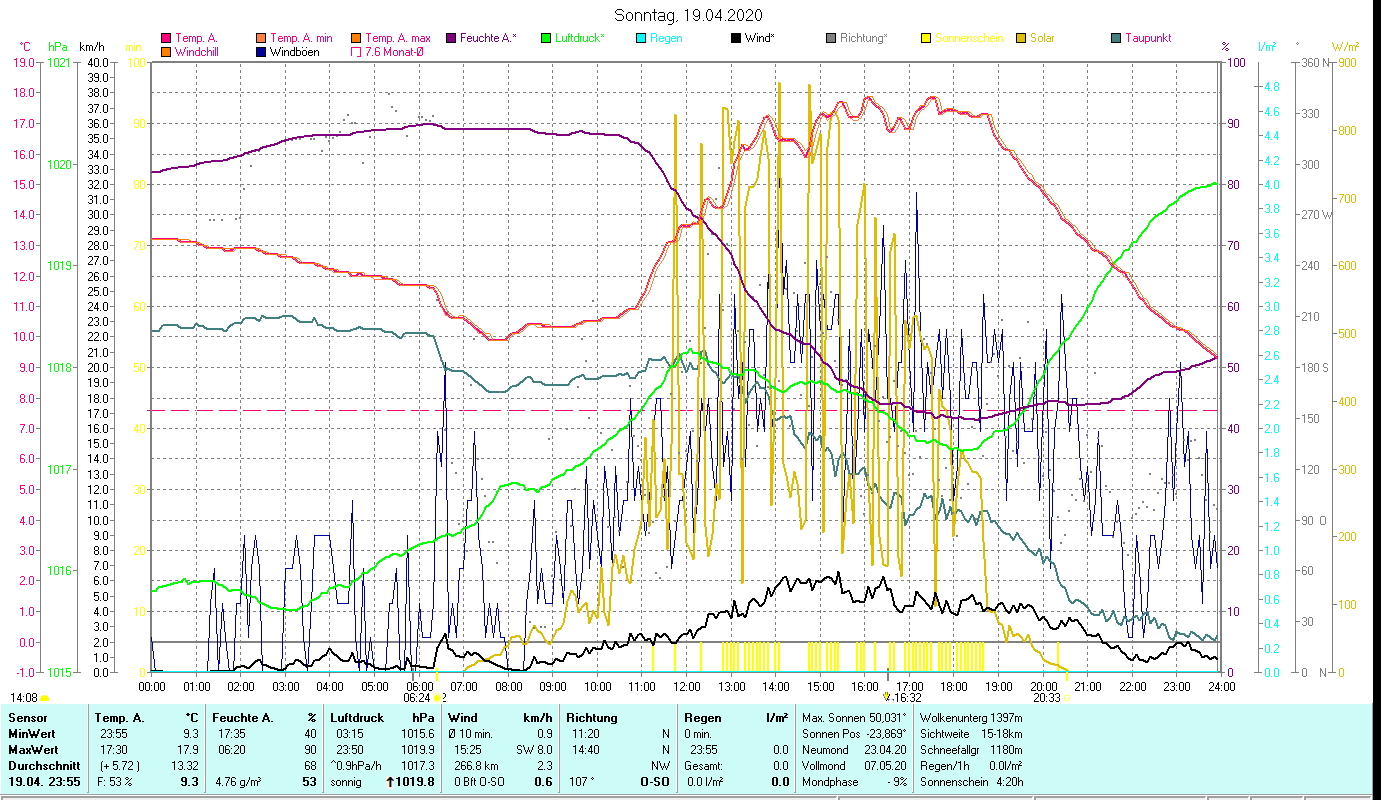
Task: Click the average temperature value 13.32
Action: pos(184,766)
